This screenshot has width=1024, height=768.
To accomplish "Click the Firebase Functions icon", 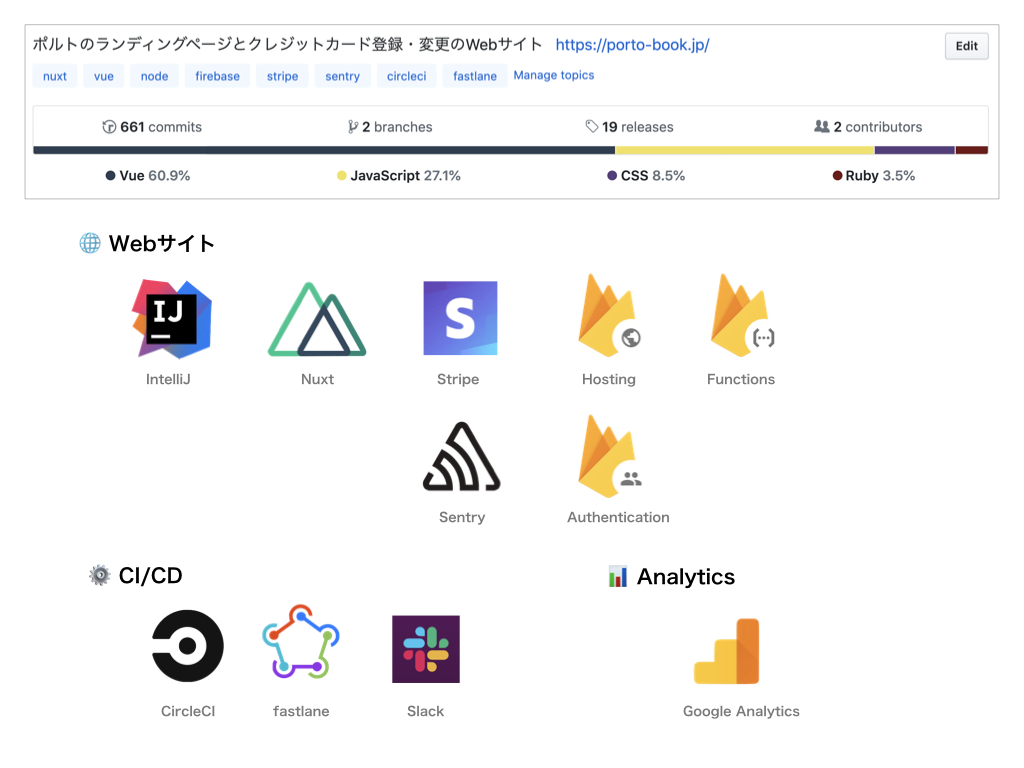I will [743, 316].
